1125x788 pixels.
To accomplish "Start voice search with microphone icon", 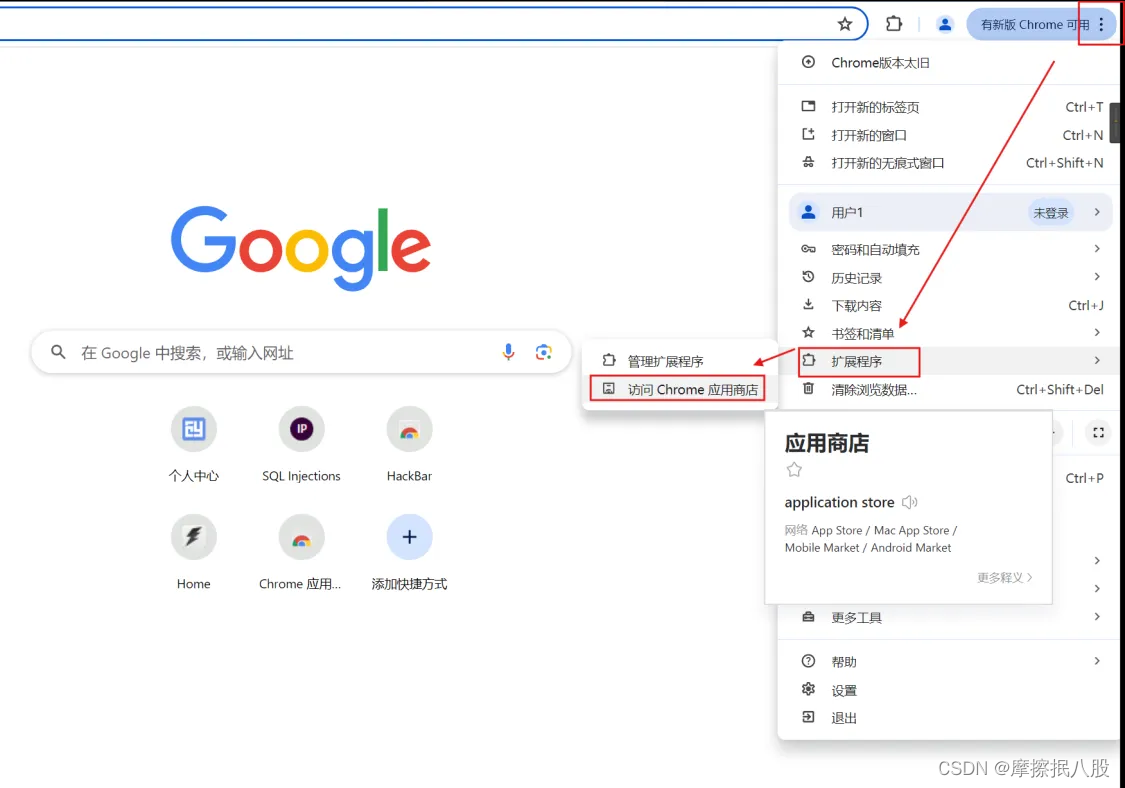I will [x=508, y=352].
